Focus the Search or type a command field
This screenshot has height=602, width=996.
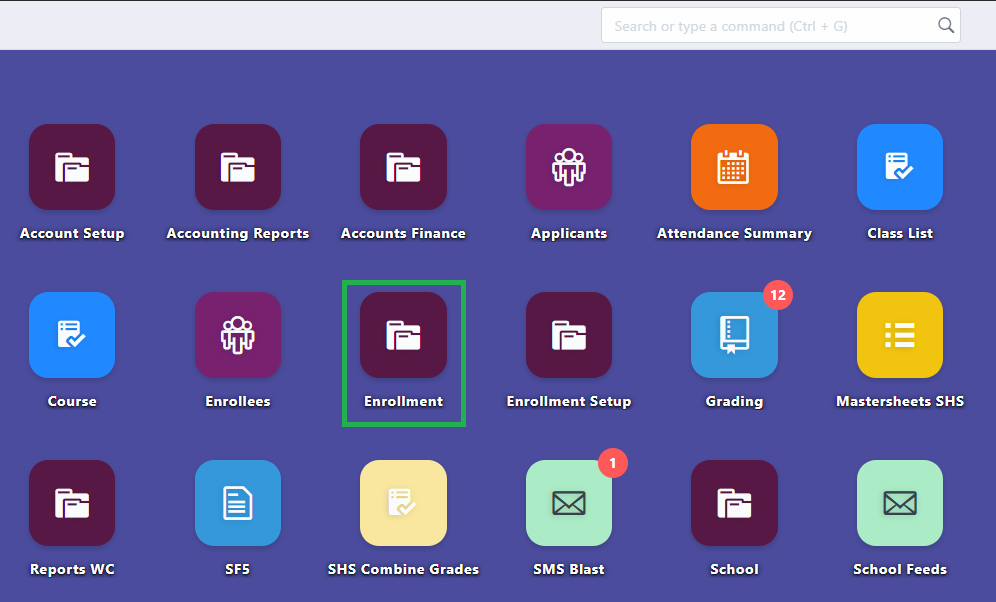[x=781, y=25]
